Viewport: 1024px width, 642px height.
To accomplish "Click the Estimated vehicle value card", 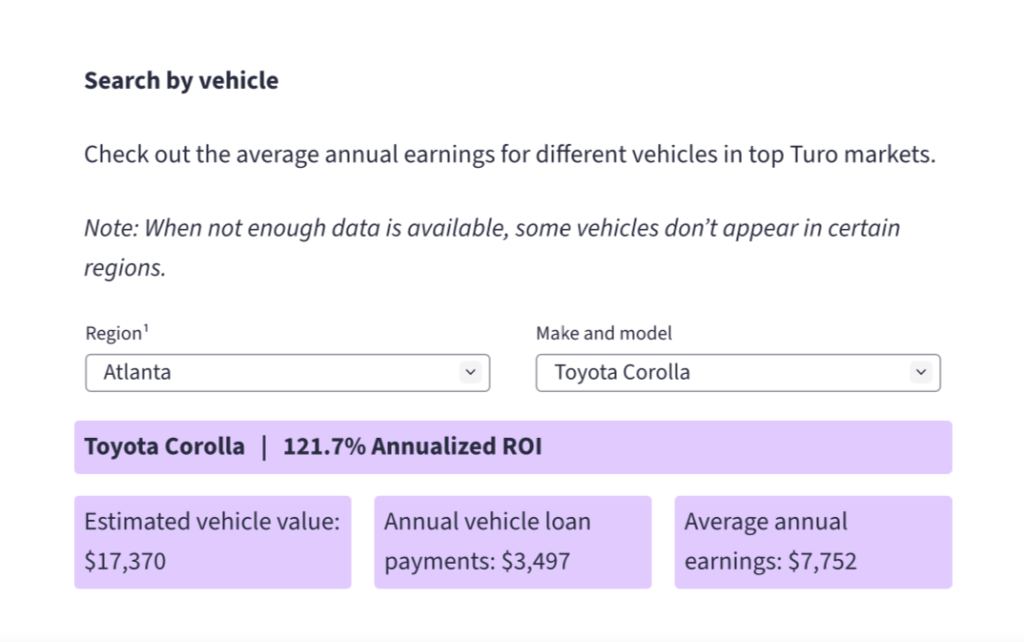I will click(212, 541).
